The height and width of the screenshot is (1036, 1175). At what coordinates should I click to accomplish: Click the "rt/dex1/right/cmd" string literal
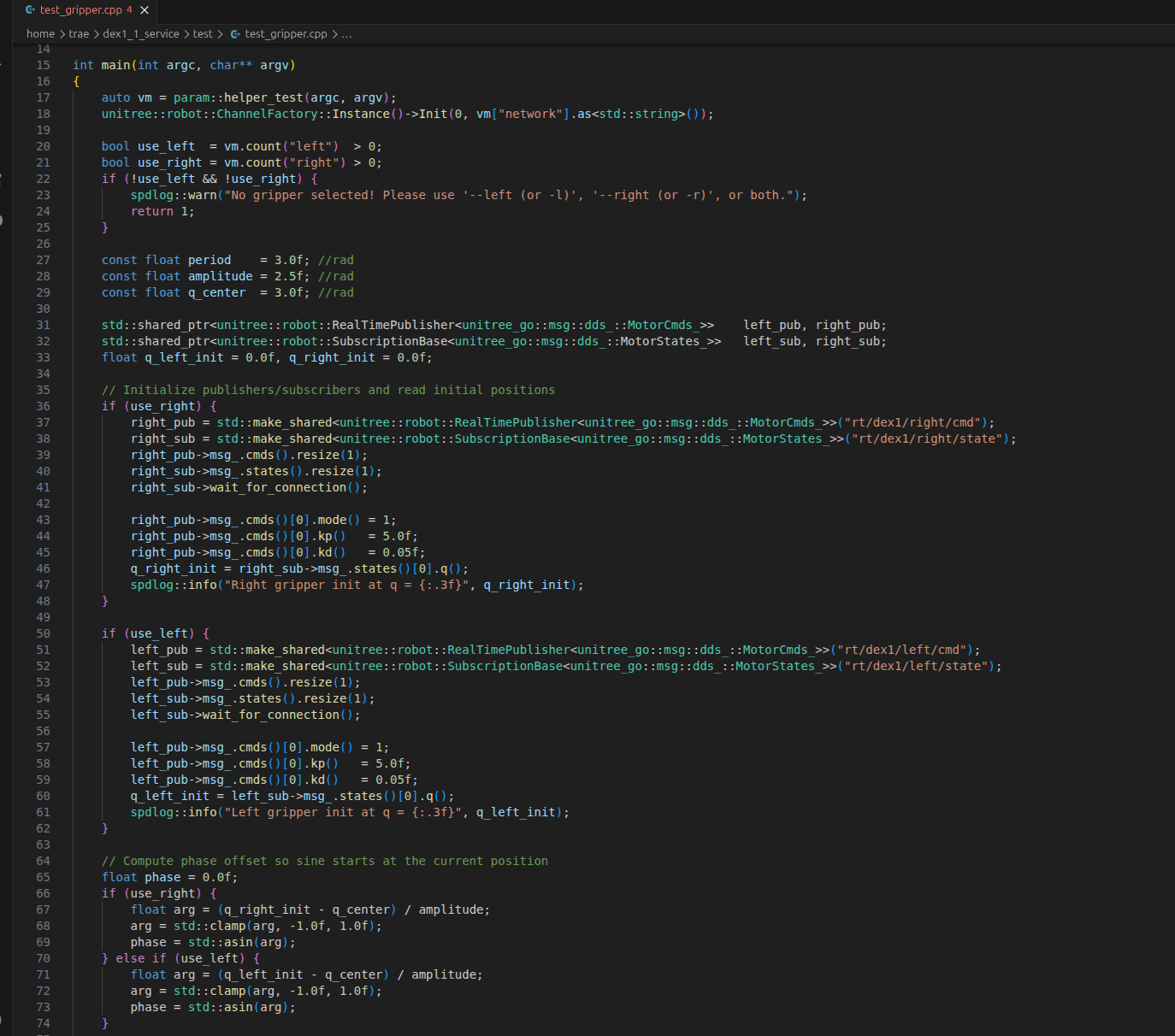[x=914, y=422]
